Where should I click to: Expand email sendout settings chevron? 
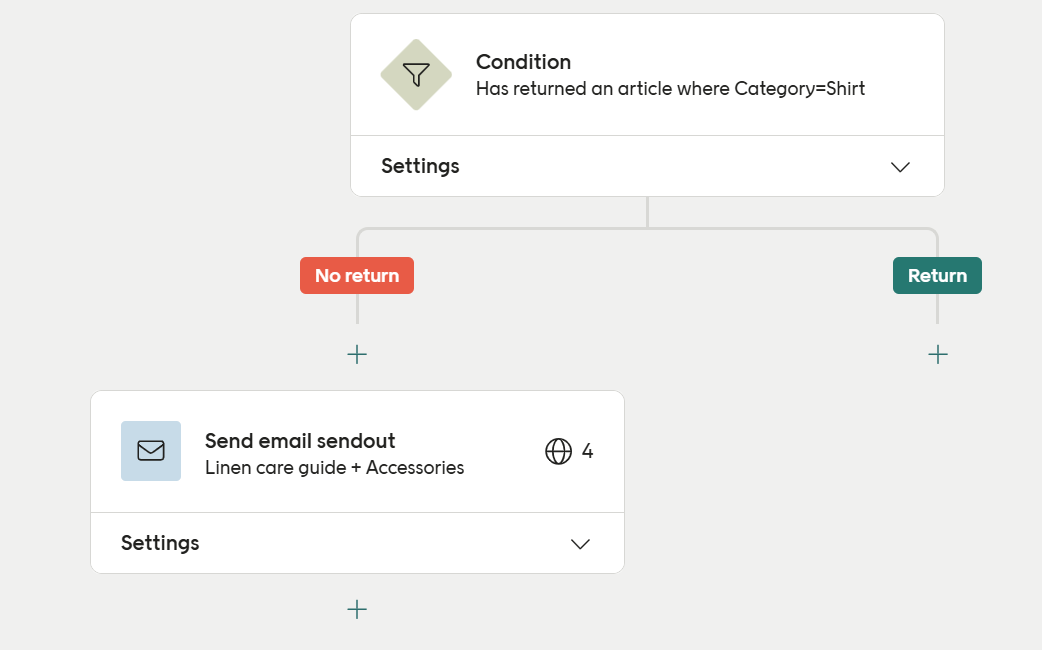tap(580, 544)
